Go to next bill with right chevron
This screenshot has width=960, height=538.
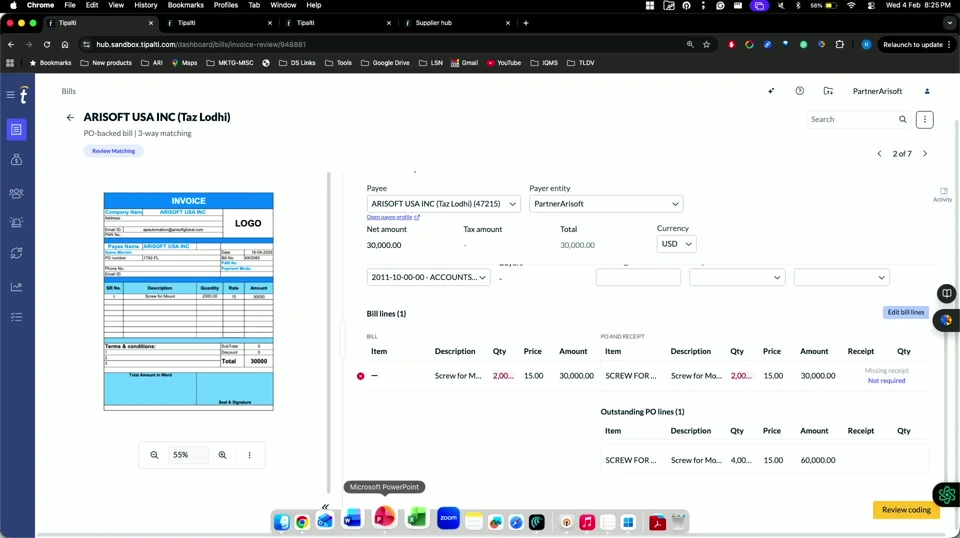point(925,154)
